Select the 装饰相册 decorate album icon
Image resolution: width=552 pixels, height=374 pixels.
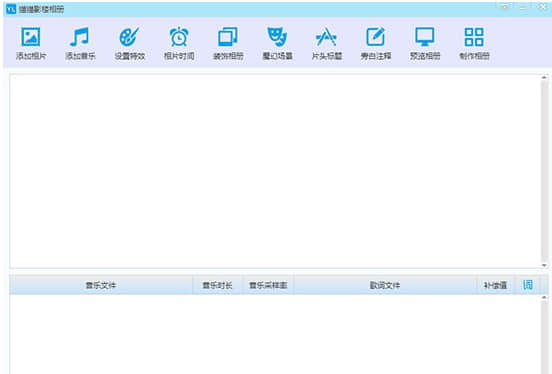tap(228, 37)
